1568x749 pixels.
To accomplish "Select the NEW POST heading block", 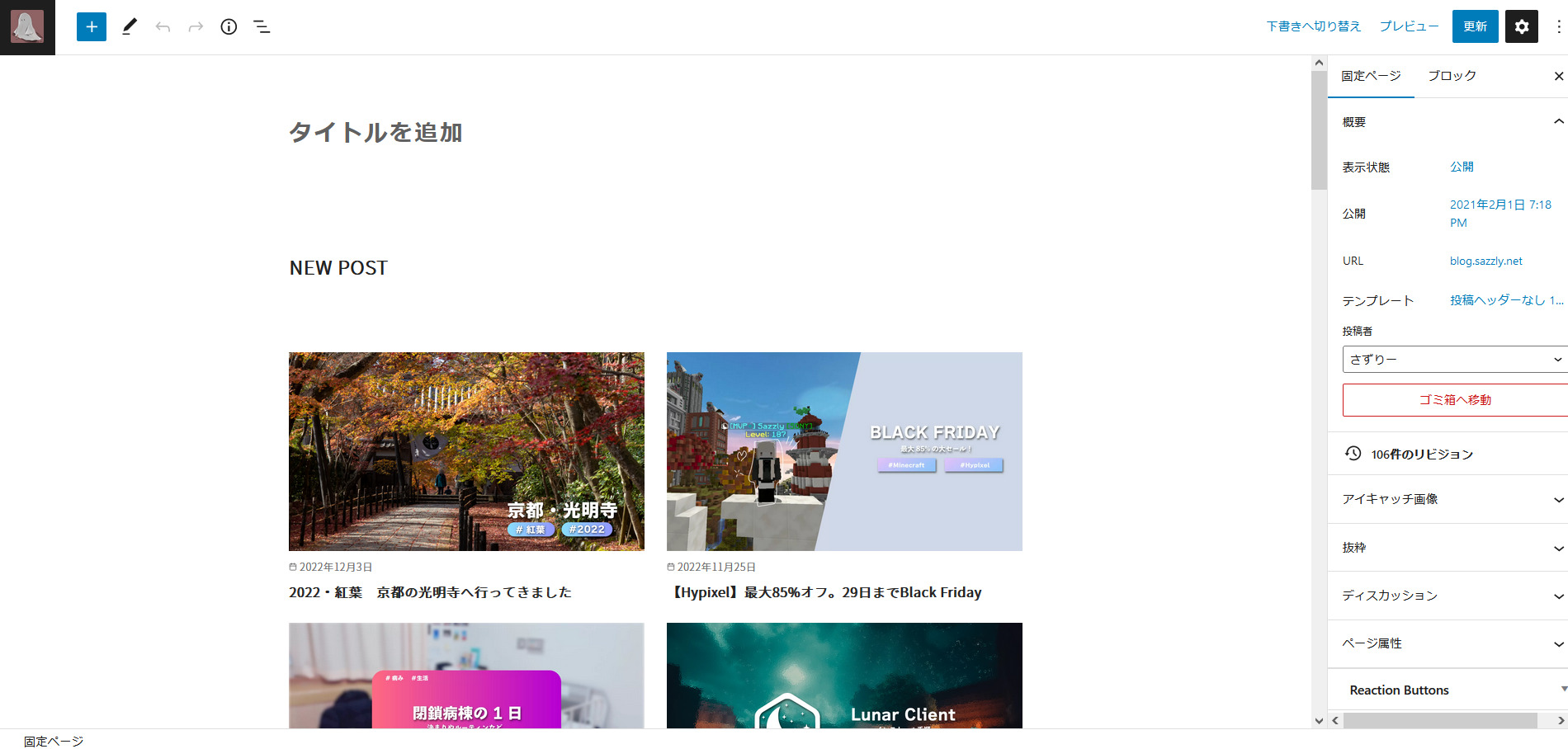I will (x=338, y=268).
